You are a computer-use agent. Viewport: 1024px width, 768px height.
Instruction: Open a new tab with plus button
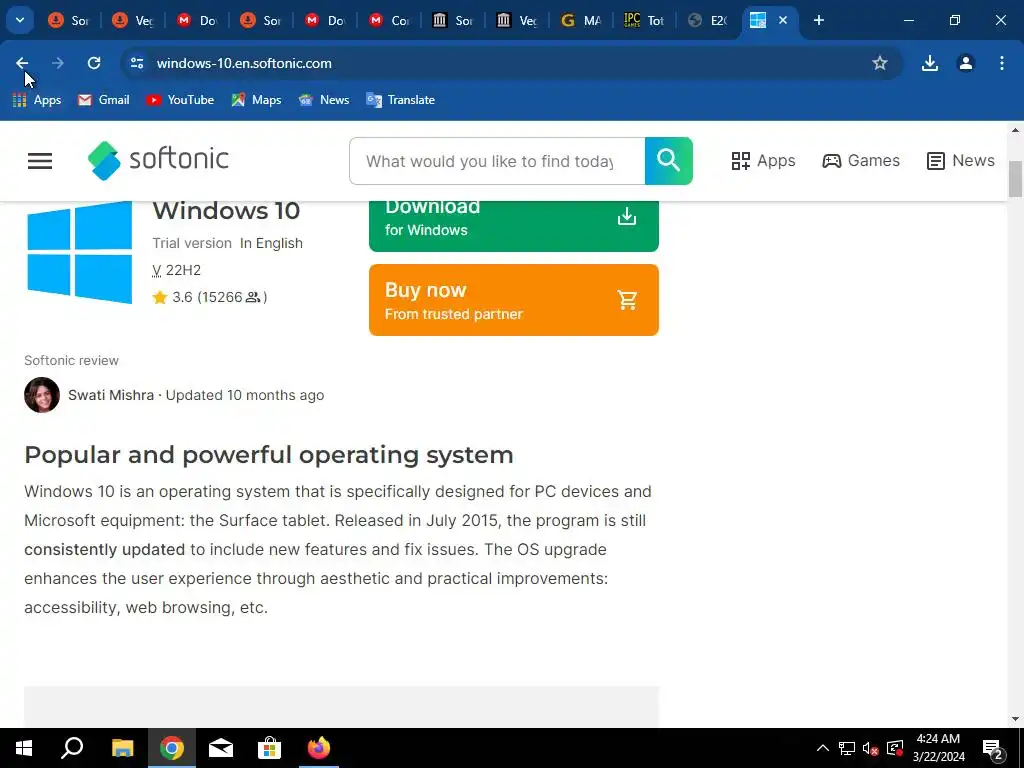click(x=818, y=20)
